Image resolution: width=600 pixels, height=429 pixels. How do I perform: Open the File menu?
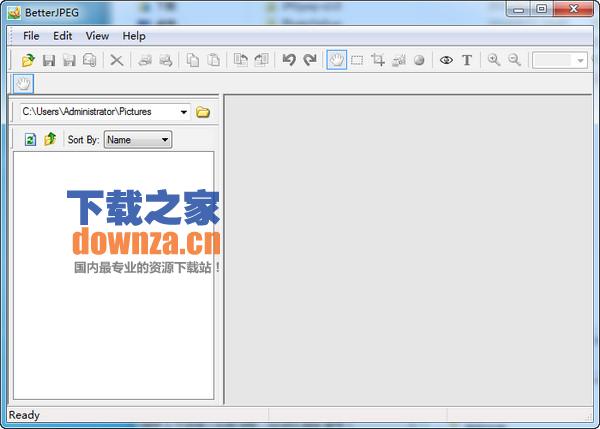(31, 36)
